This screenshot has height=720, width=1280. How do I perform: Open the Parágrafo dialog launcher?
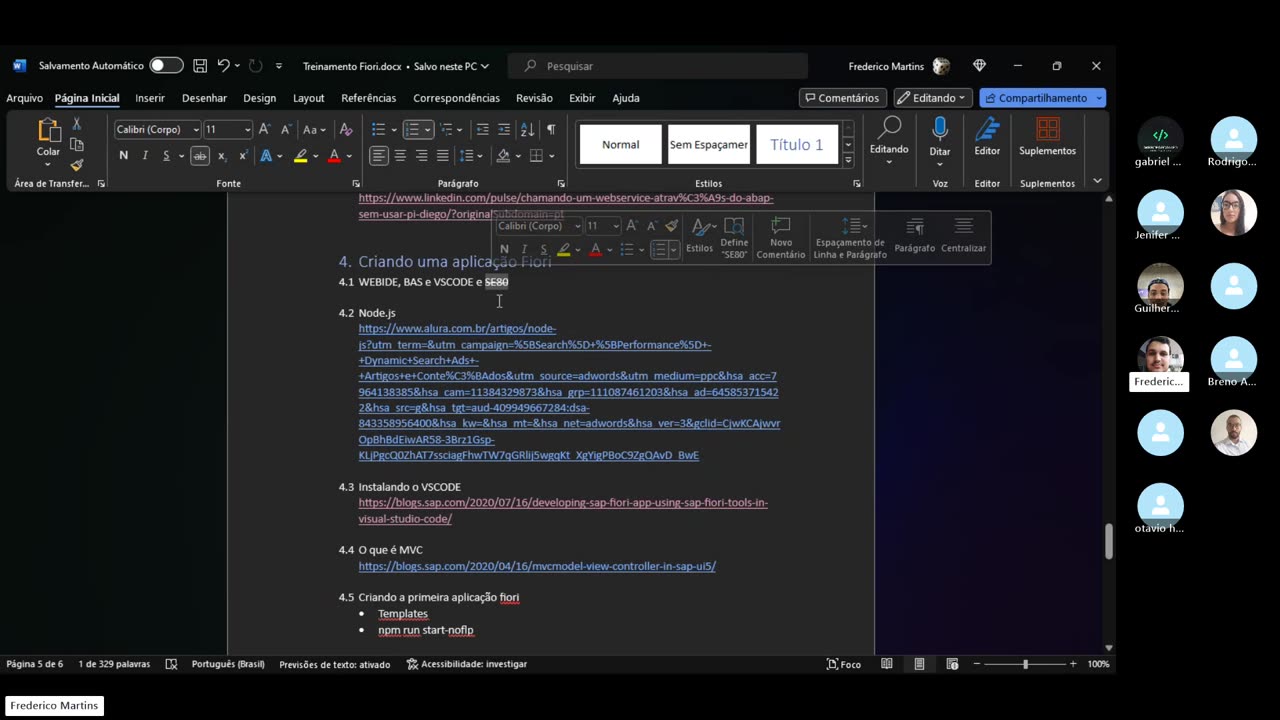pyautogui.click(x=561, y=184)
